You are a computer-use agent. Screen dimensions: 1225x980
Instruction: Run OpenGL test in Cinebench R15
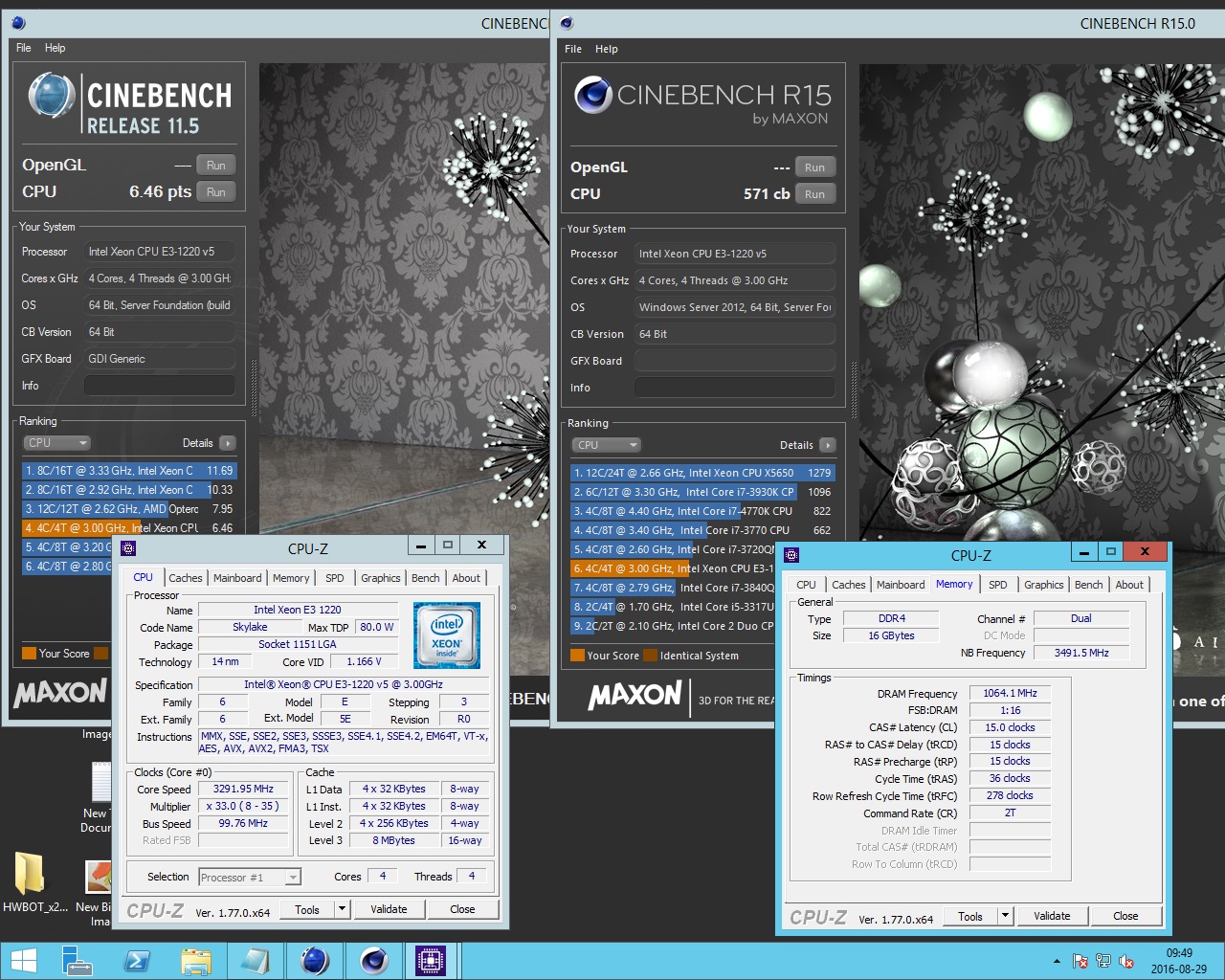[814, 167]
